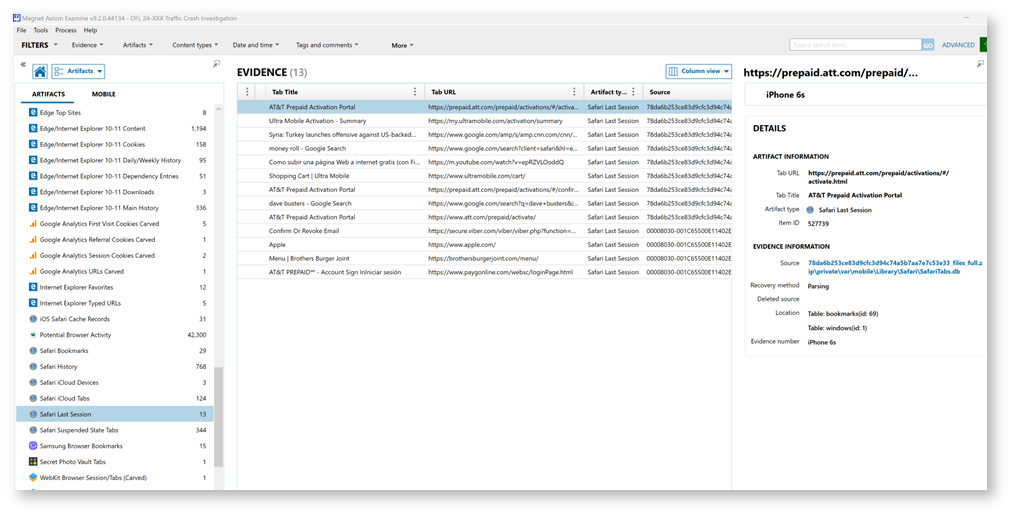This screenshot has width=1014, height=517.
Task: Select AT&T PREPAID Account Sign row
Action: pyautogui.click(x=484, y=272)
